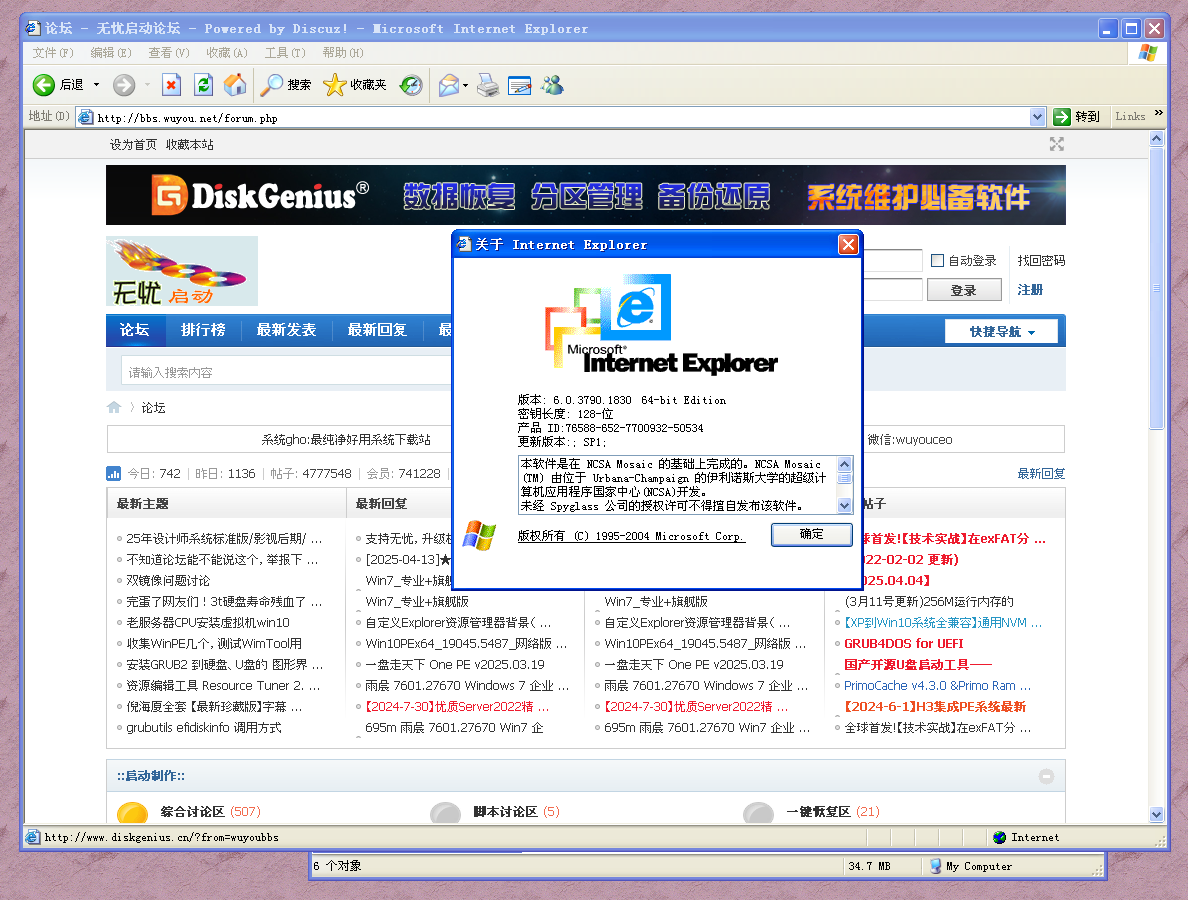Click the 登录 login button
The height and width of the screenshot is (900, 1188).
(964, 290)
